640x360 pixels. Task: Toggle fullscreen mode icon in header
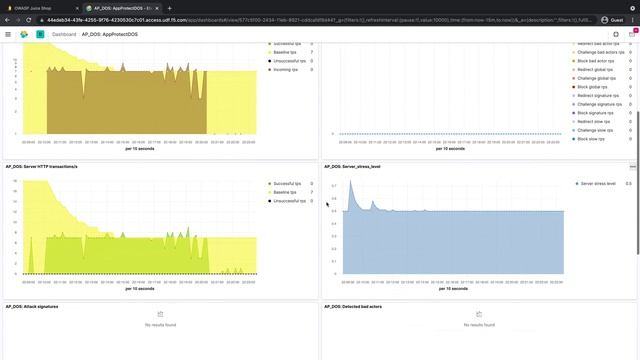coord(616,34)
